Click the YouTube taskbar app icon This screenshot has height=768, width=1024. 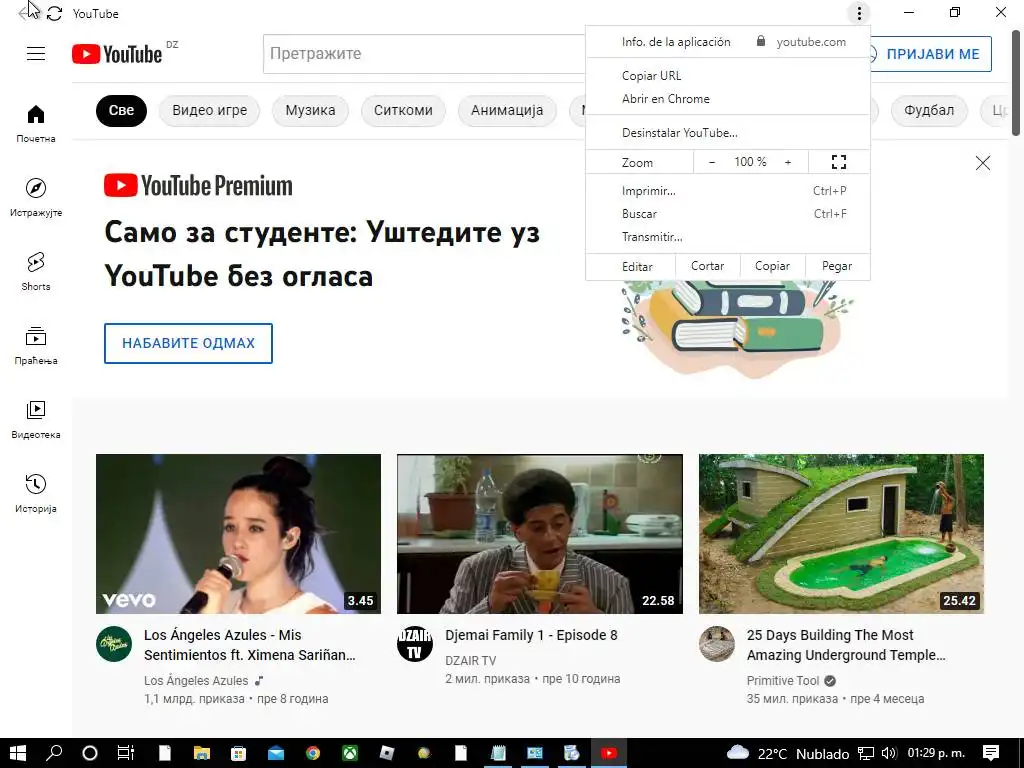click(x=609, y=753)
